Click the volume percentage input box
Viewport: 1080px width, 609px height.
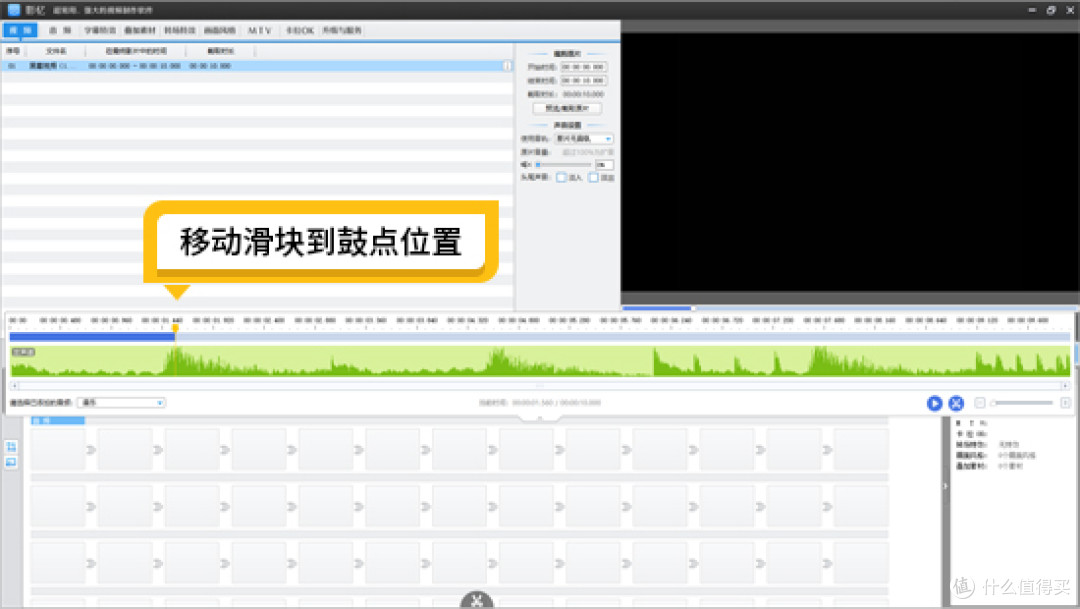[x=604, y=165]
